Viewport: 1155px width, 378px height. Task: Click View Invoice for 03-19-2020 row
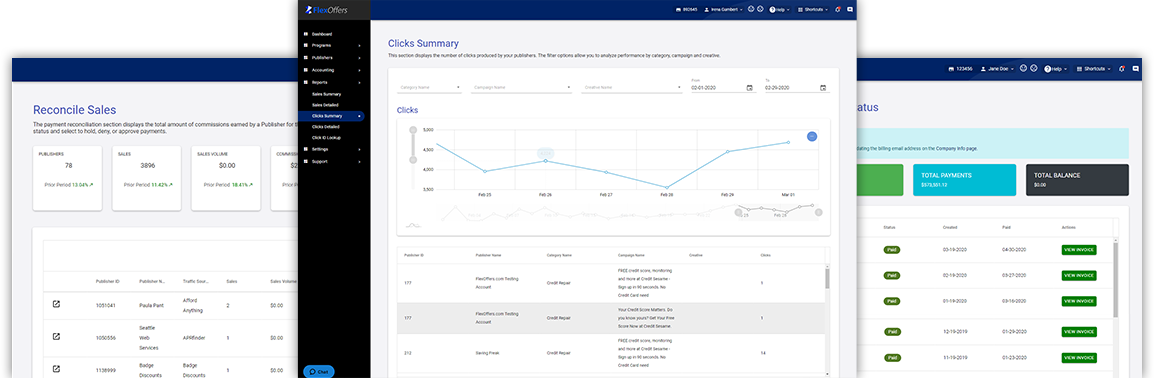click(1079, 250)
